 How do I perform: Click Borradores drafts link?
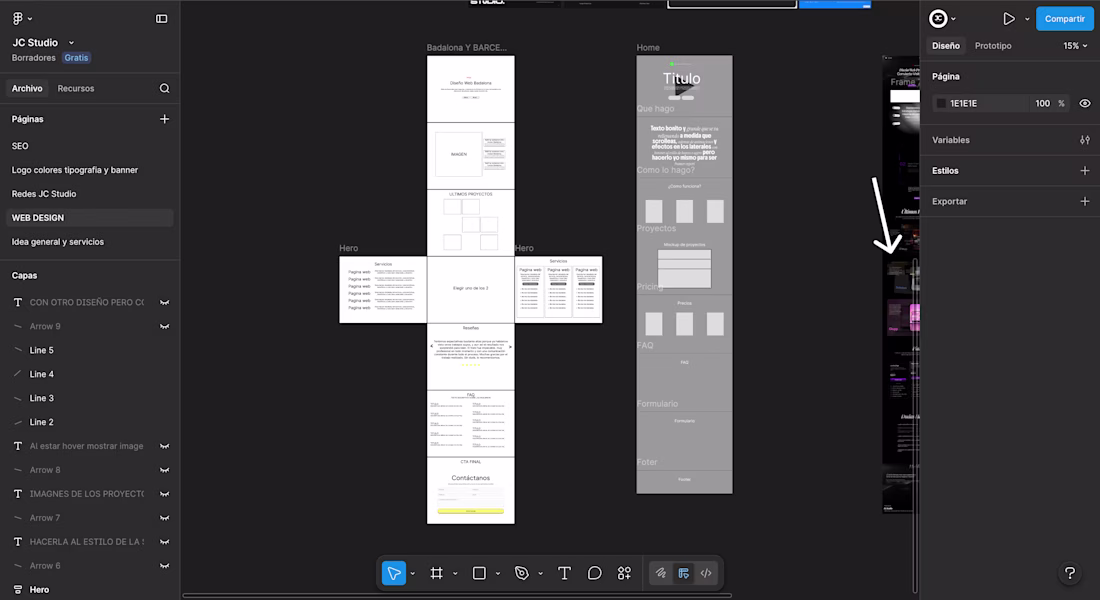tap(33, 58)
